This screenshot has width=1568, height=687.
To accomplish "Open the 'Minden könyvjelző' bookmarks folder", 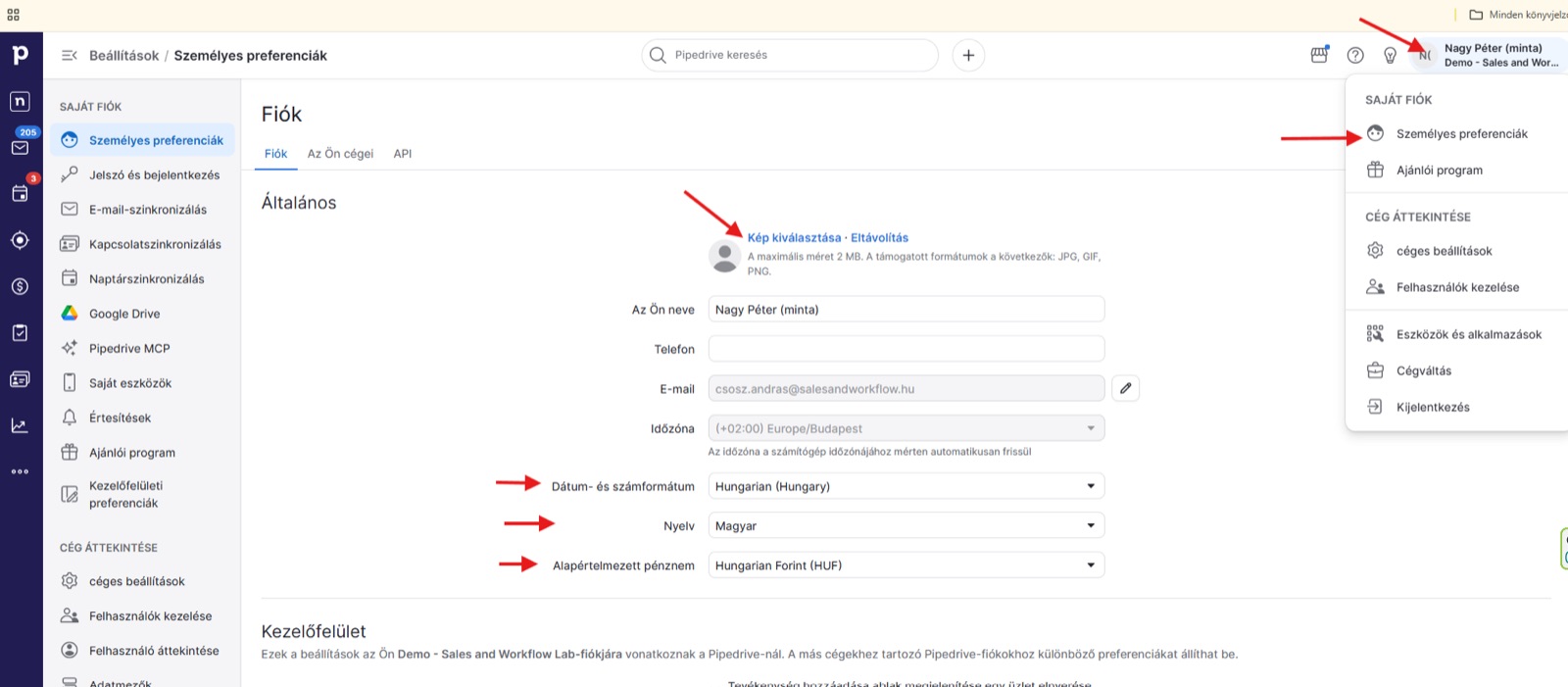I will point(1517,15).
